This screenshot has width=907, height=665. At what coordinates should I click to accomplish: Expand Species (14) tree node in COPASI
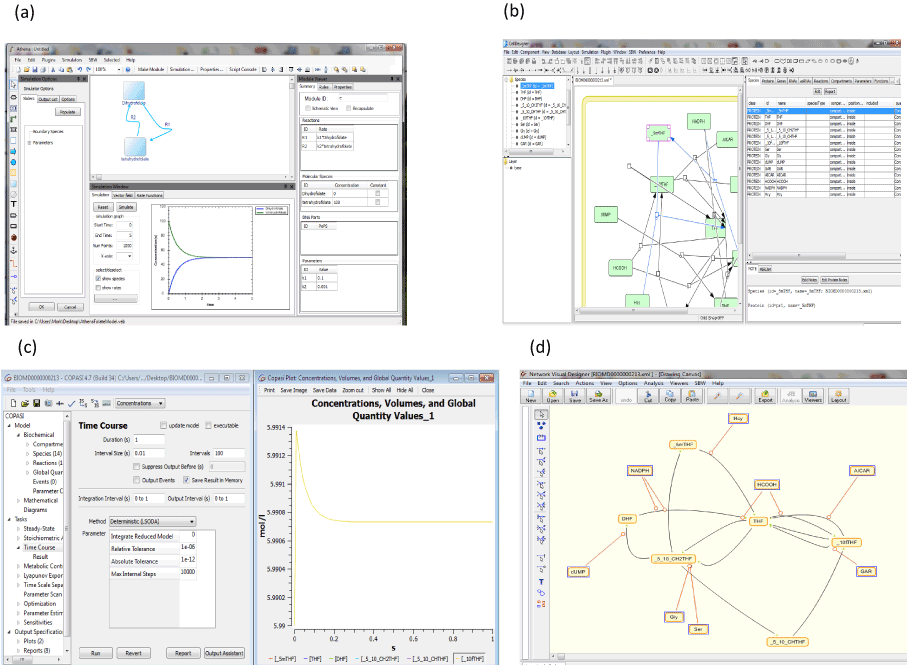[27, 454]
